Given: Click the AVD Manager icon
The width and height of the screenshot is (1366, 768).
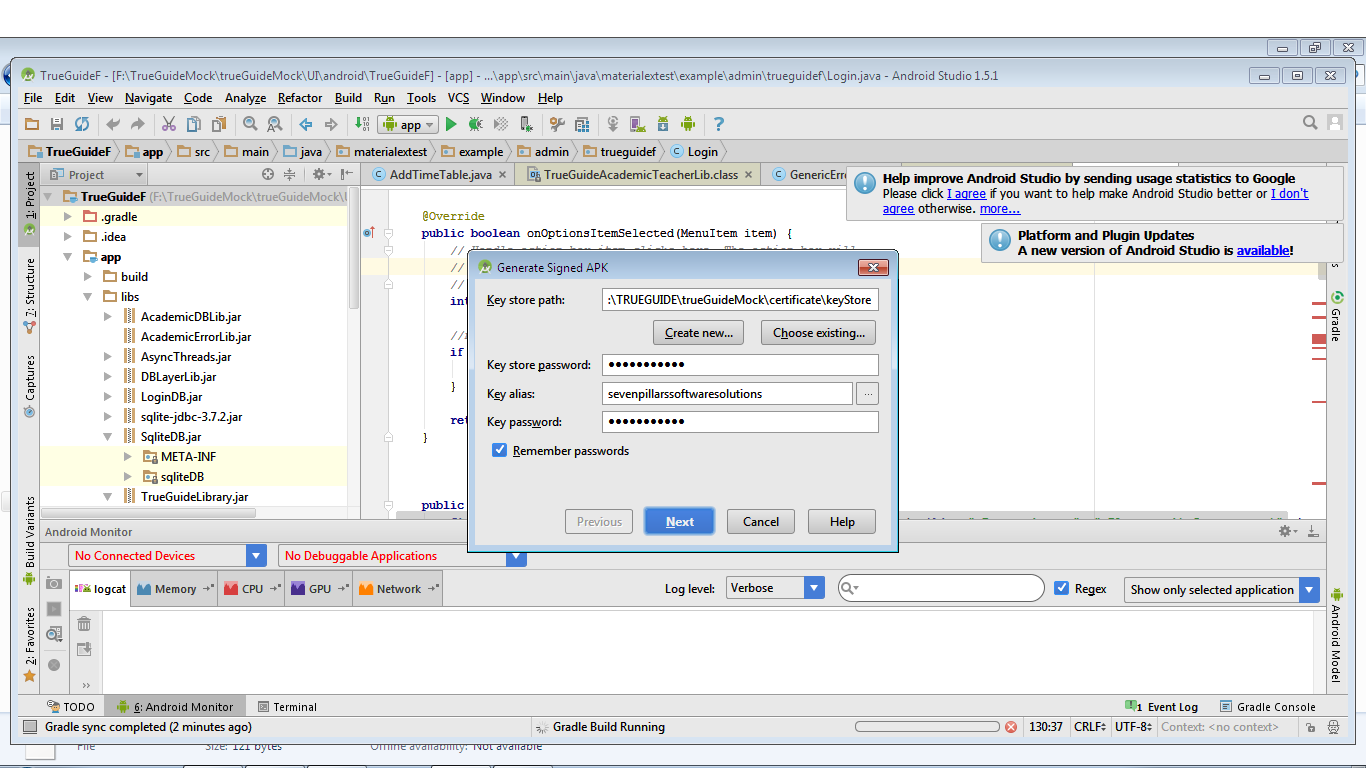Looking at the screenshot, I should (x=638, y=124).
